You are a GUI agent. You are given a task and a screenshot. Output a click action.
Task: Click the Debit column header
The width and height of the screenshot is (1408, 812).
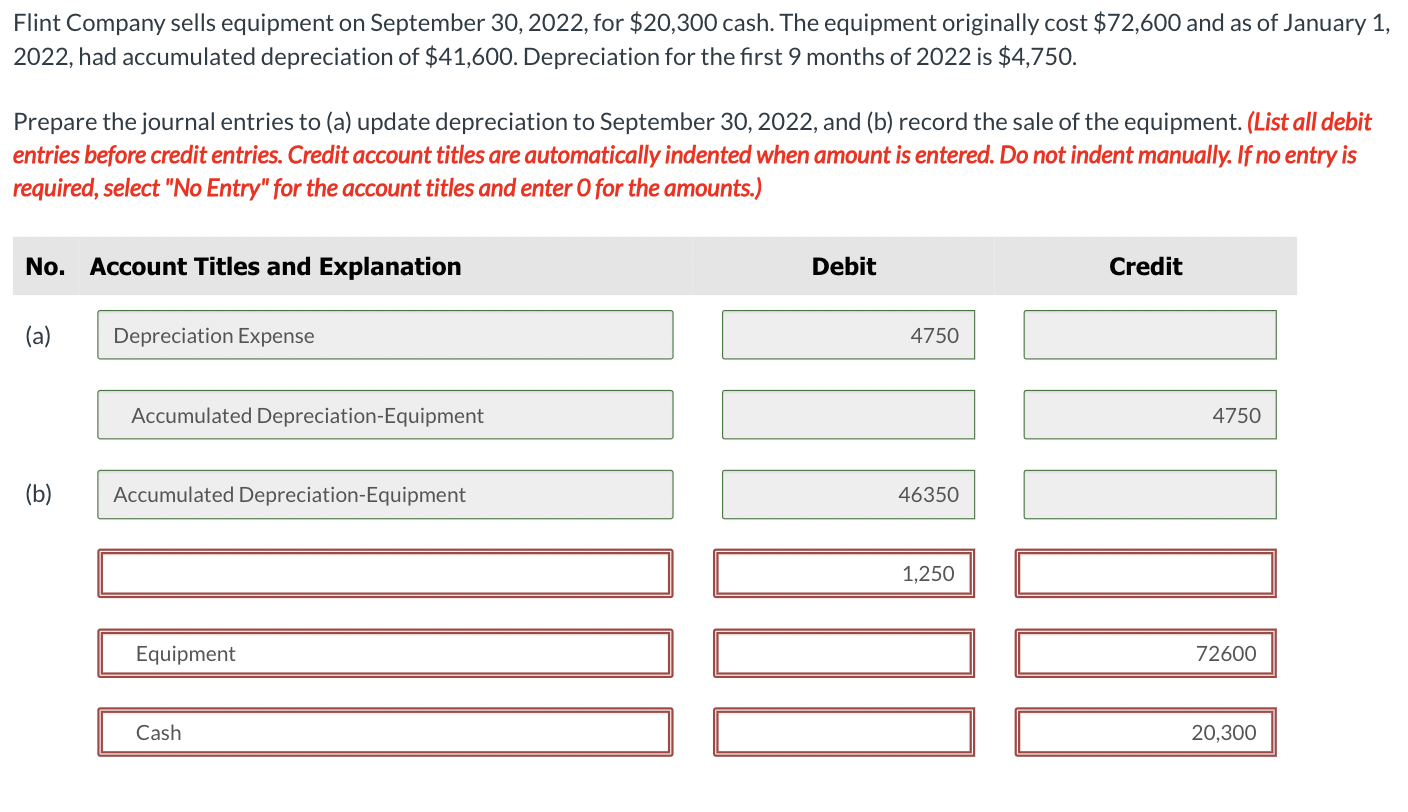[x=843, y=266]
